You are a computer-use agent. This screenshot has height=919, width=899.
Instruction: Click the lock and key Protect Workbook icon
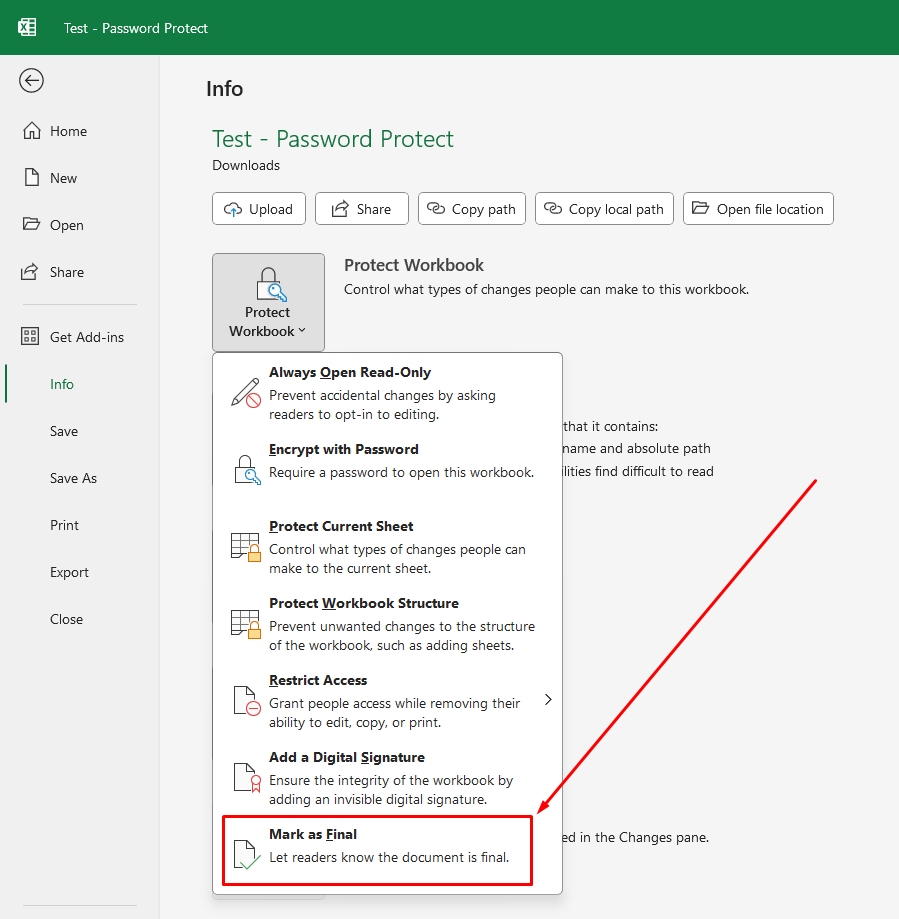coord(271,284)
